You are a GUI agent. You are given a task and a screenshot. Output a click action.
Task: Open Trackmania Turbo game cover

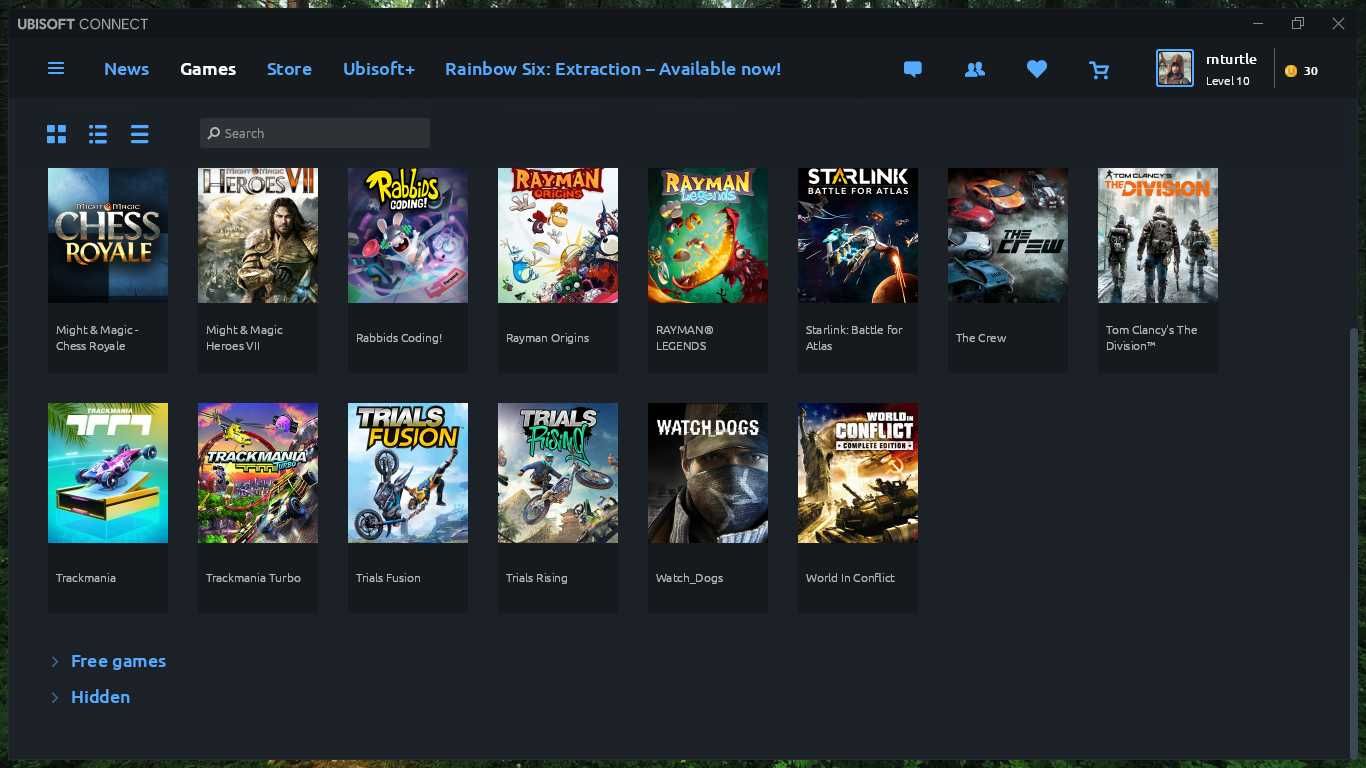pyautogui.click(x=258, y=473)
